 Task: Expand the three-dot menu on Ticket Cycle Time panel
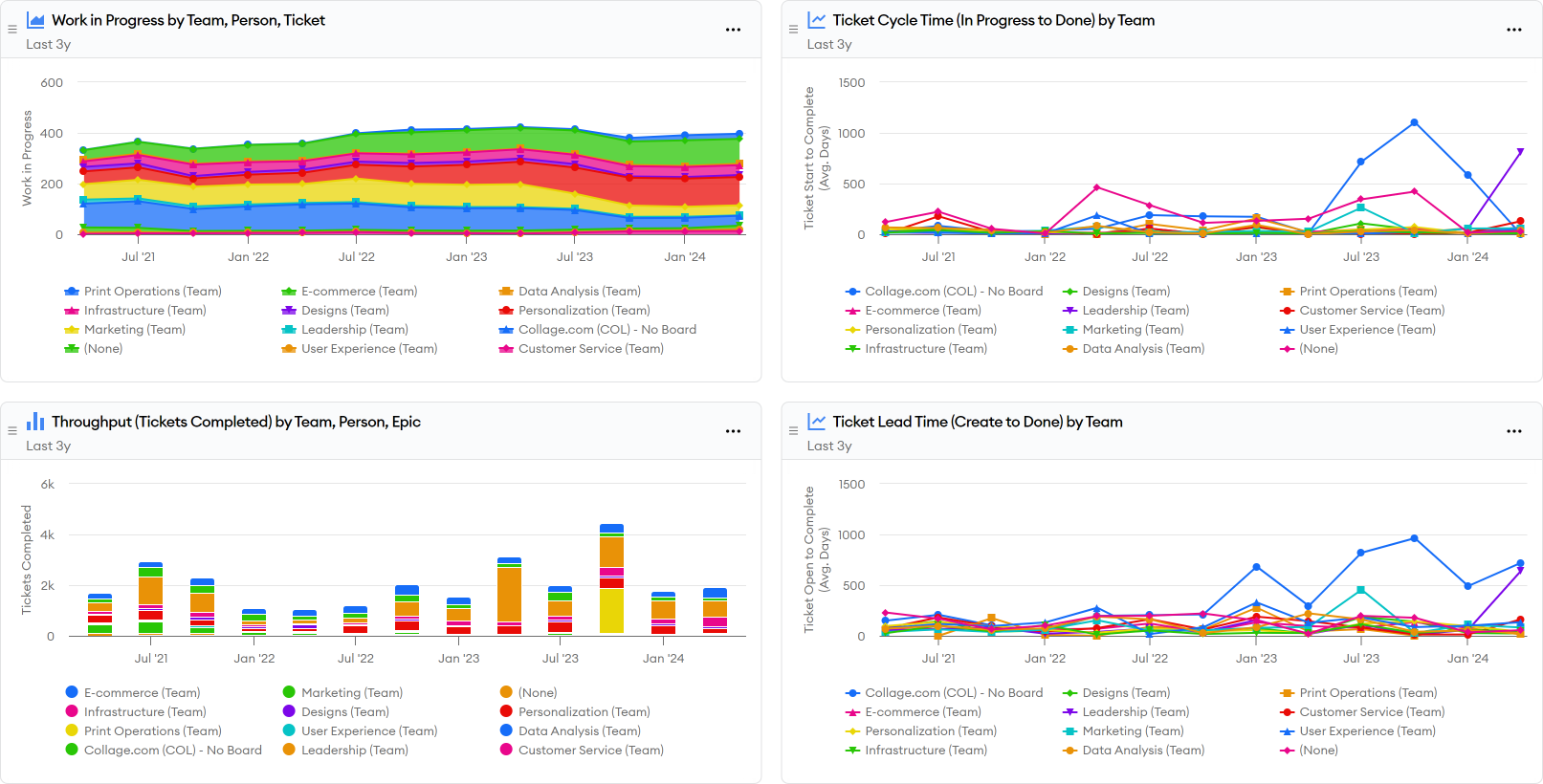(x=1513, y=30)
